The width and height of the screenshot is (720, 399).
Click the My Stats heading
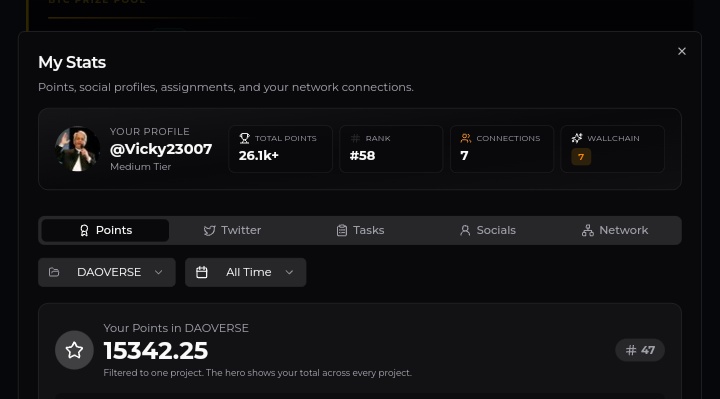(72, 62)
